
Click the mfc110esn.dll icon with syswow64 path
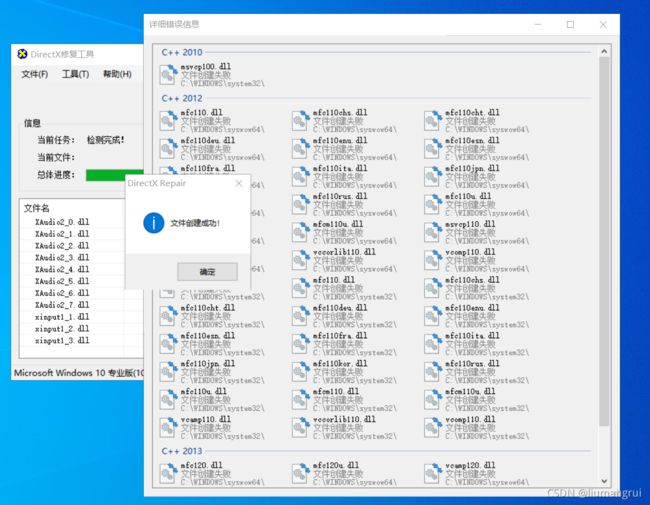coord(433,148)
